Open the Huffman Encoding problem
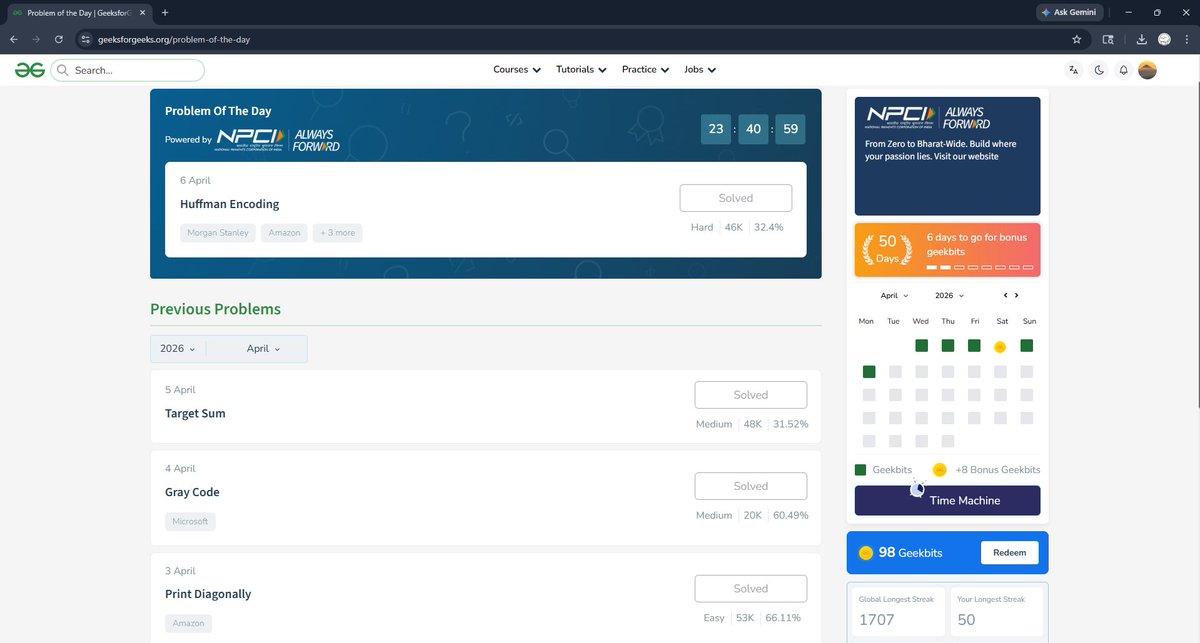Image resolution: width=1200 pixels, height=643 pixels. [x=230, y=204]
